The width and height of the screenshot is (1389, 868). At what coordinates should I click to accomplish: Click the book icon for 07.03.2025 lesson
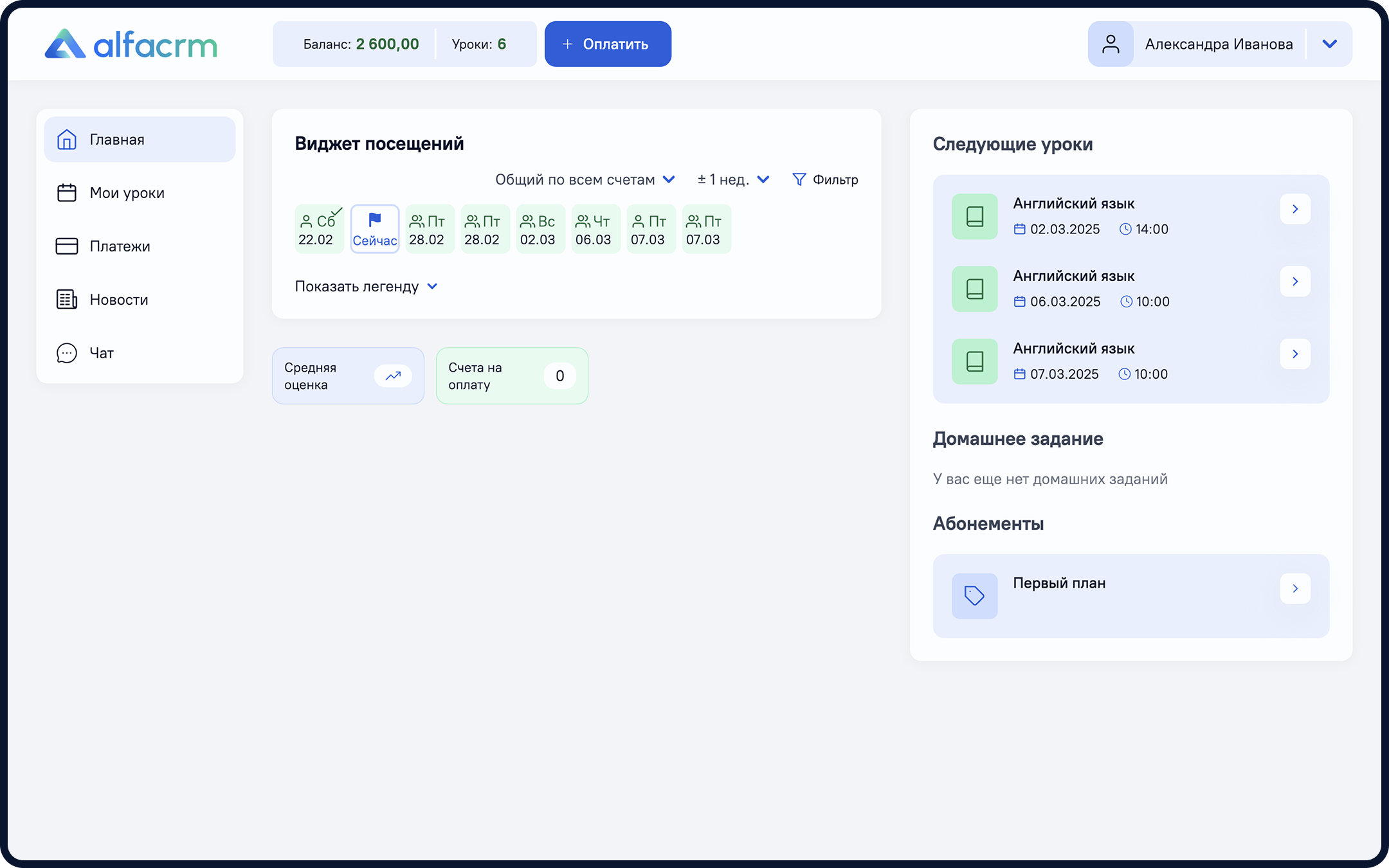pyautogui.click(x=975, y=362)
